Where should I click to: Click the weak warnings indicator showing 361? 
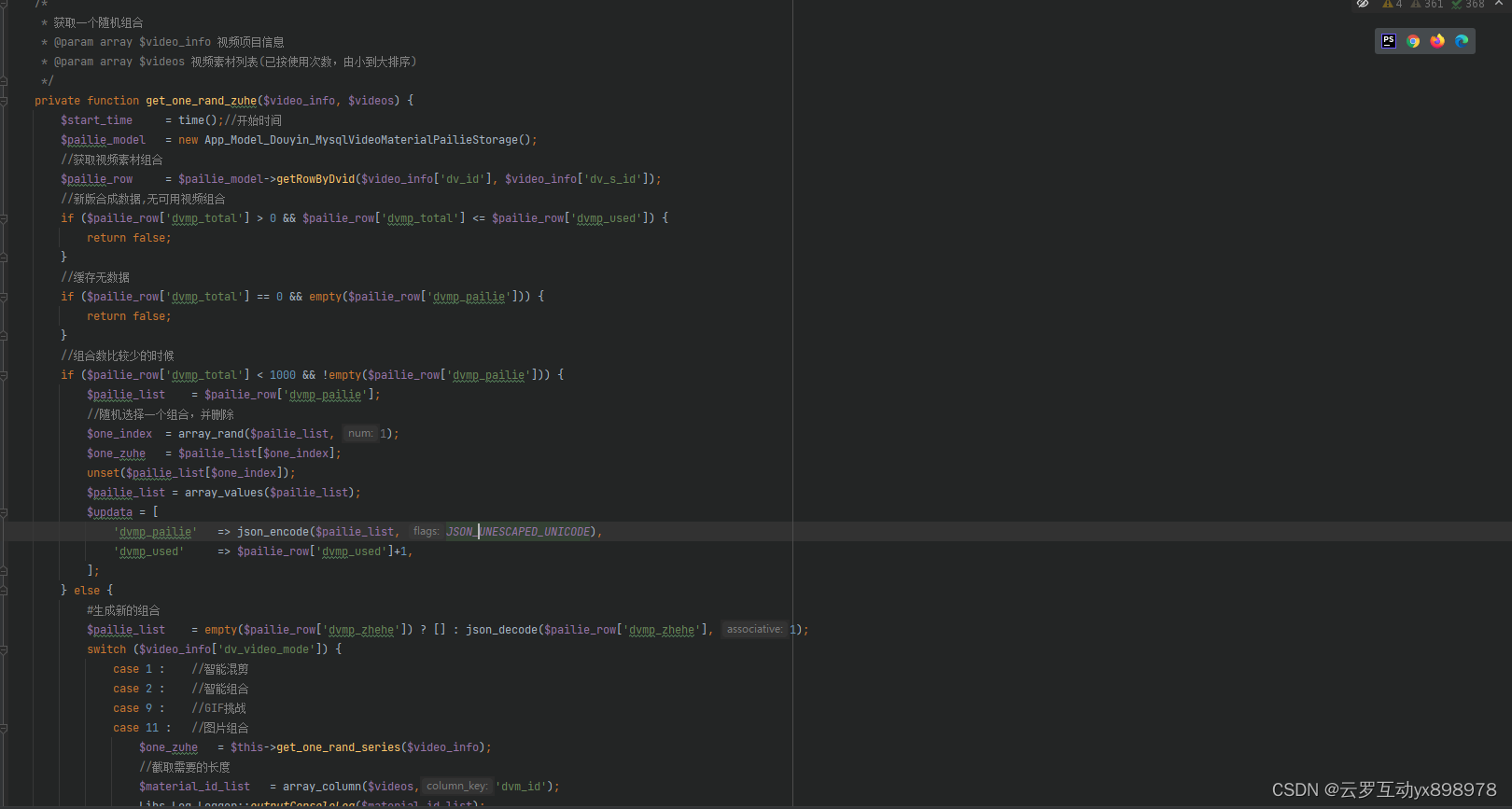1427,4
